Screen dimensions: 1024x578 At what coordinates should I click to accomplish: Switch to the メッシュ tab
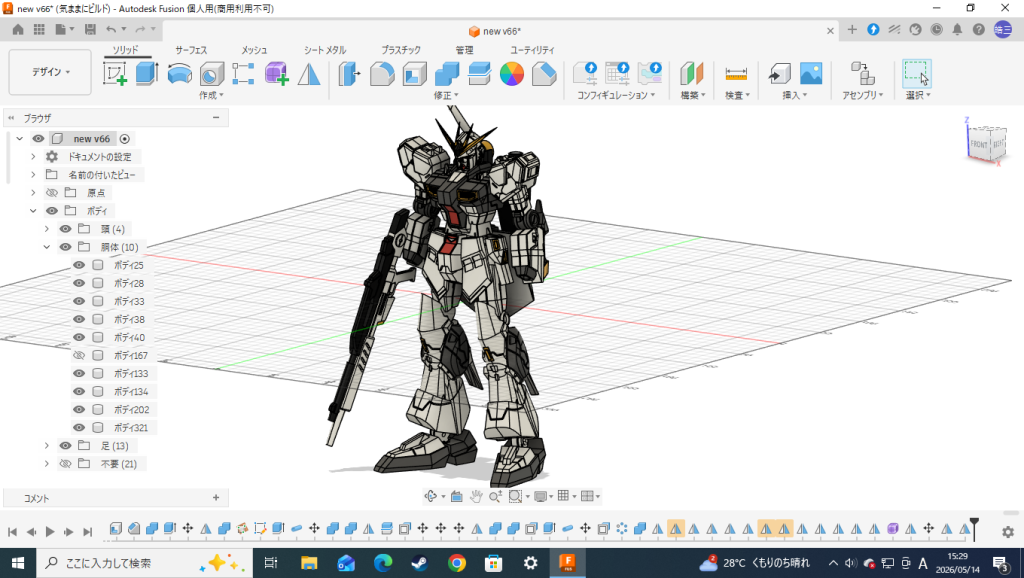[x=254, y=50]
